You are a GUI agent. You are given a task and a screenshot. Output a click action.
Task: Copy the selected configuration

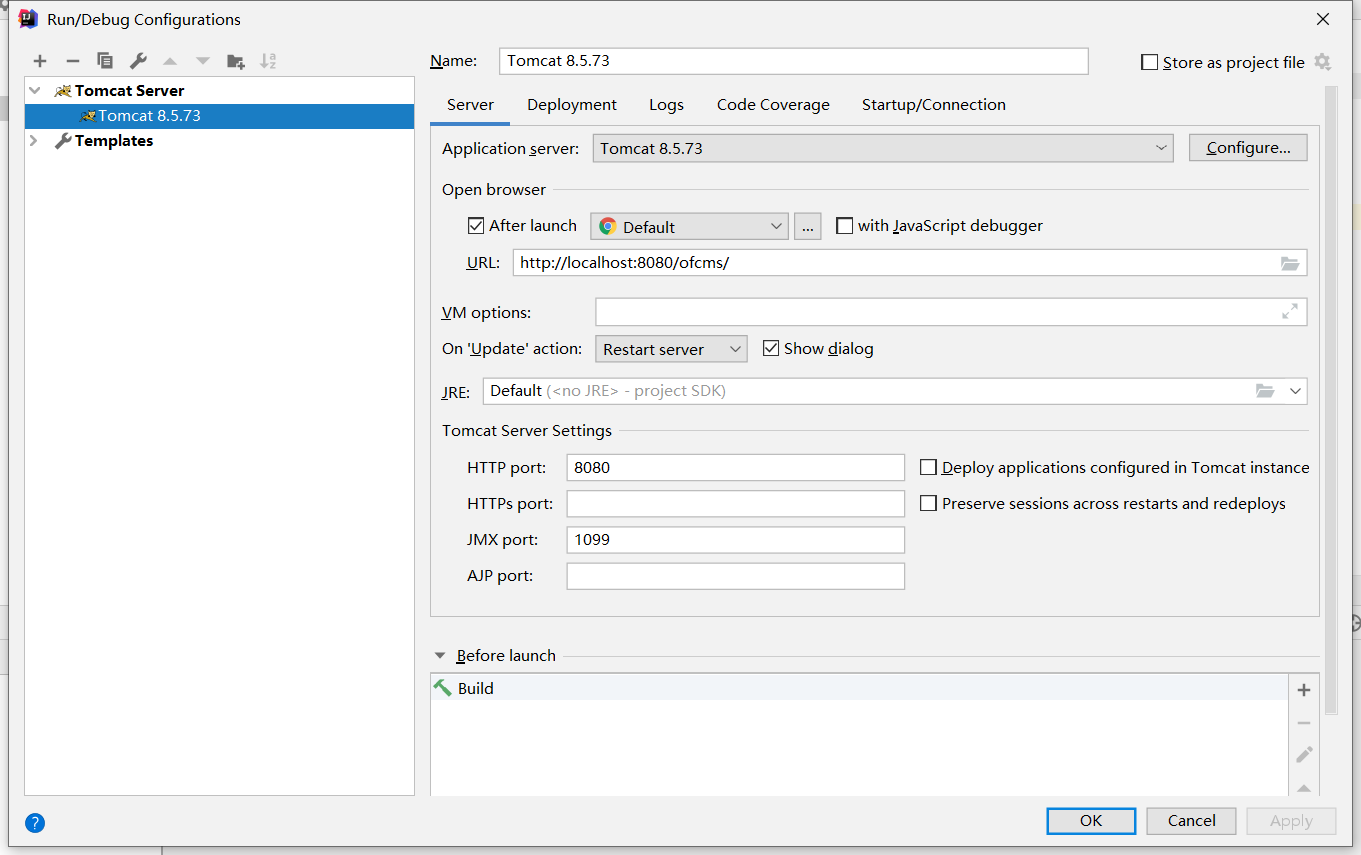(x=105, y=61)
